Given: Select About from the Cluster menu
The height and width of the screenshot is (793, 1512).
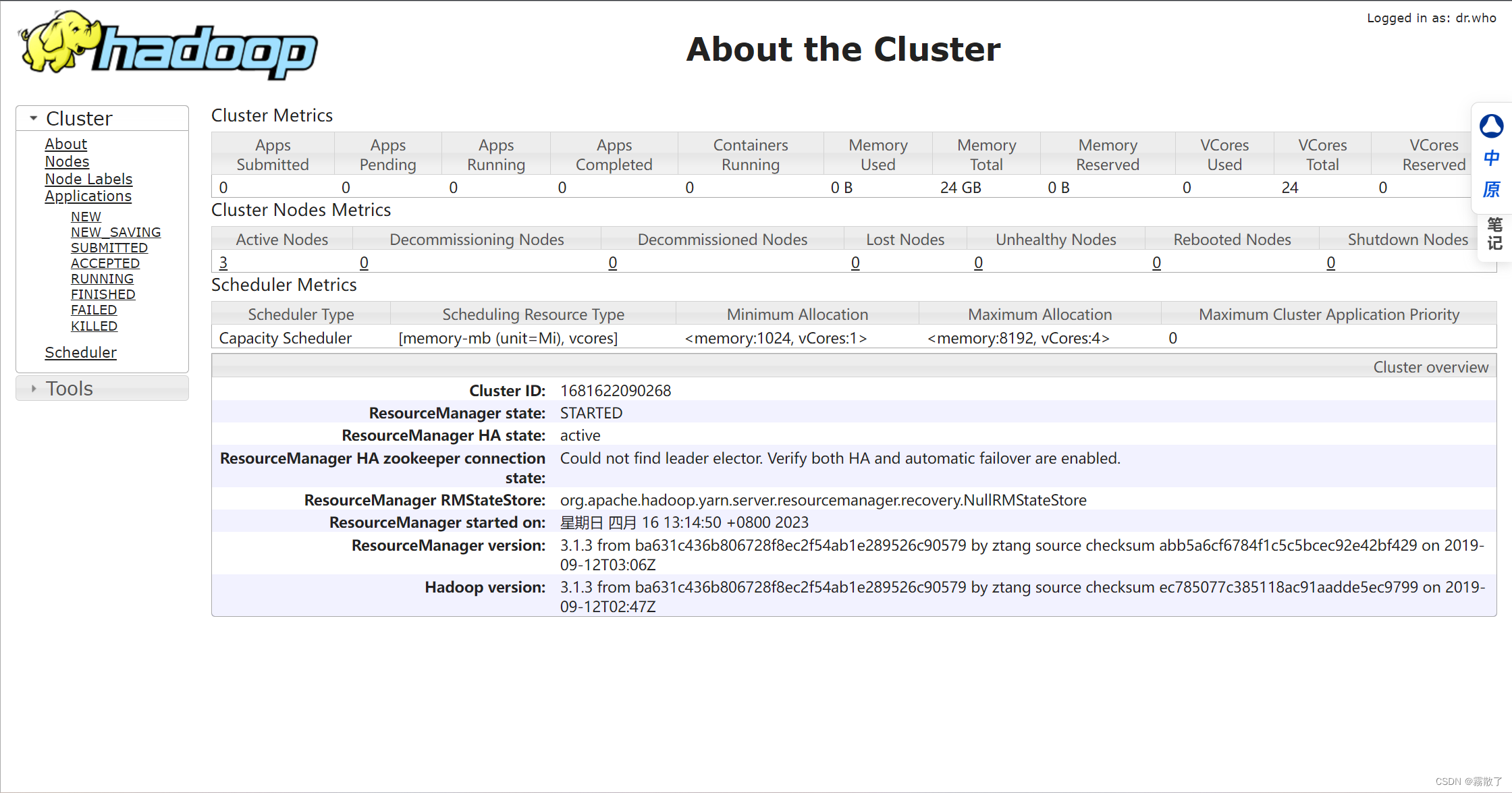Looking at the screenshot, I should (65, 143).
